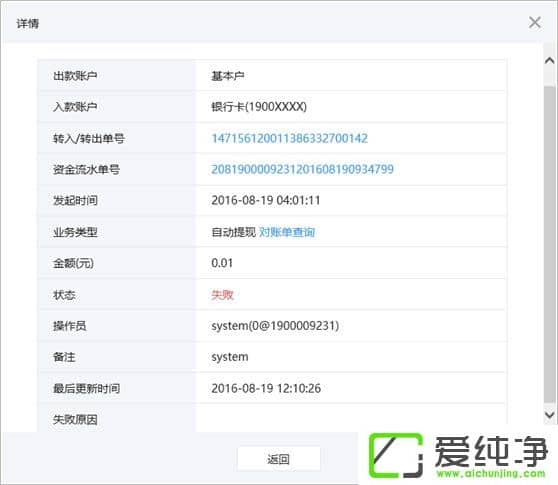
Task: Click the 详情 dialog title
Action: pyautogui.click(x=27, y=23)
